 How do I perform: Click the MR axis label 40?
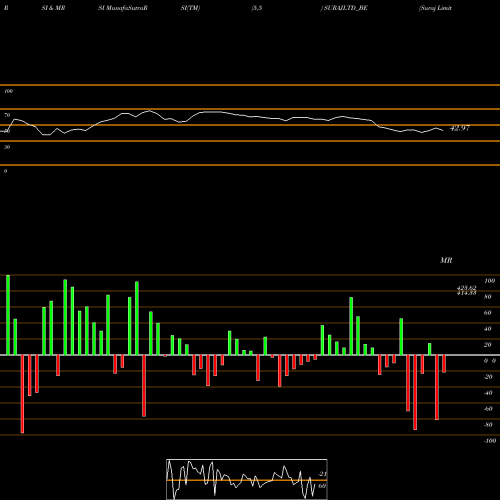click(x=487, y=329)
